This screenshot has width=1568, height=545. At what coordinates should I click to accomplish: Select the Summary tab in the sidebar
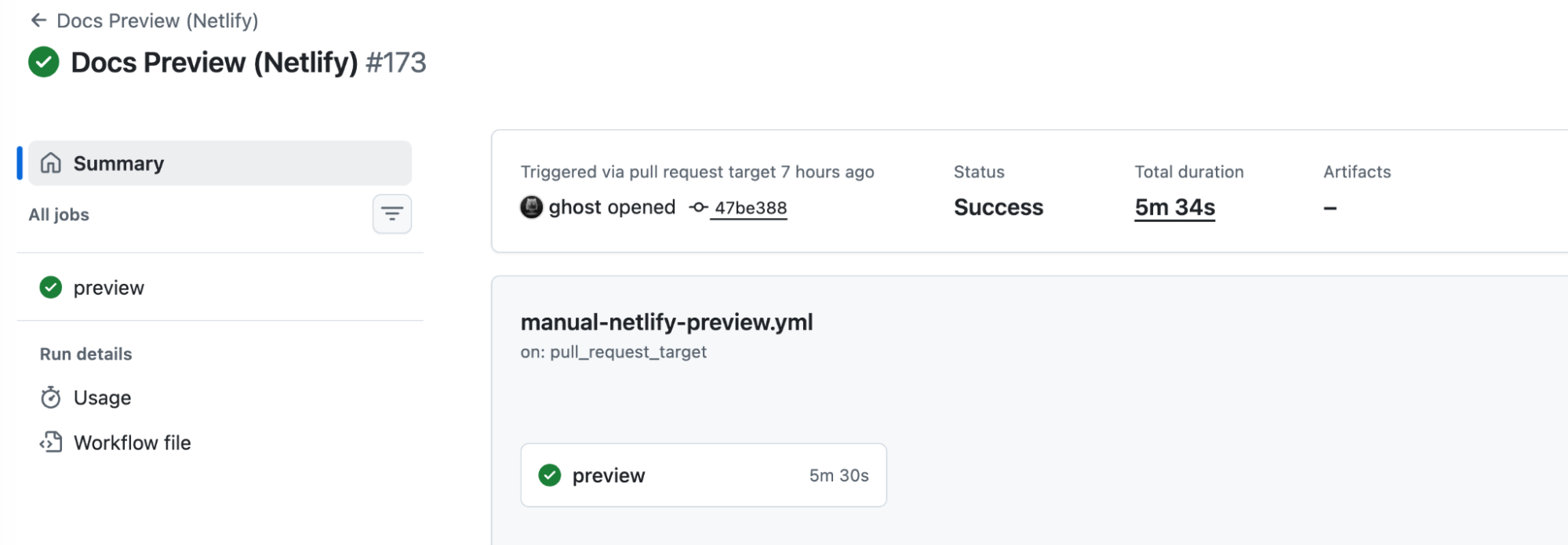pos(220,163)
